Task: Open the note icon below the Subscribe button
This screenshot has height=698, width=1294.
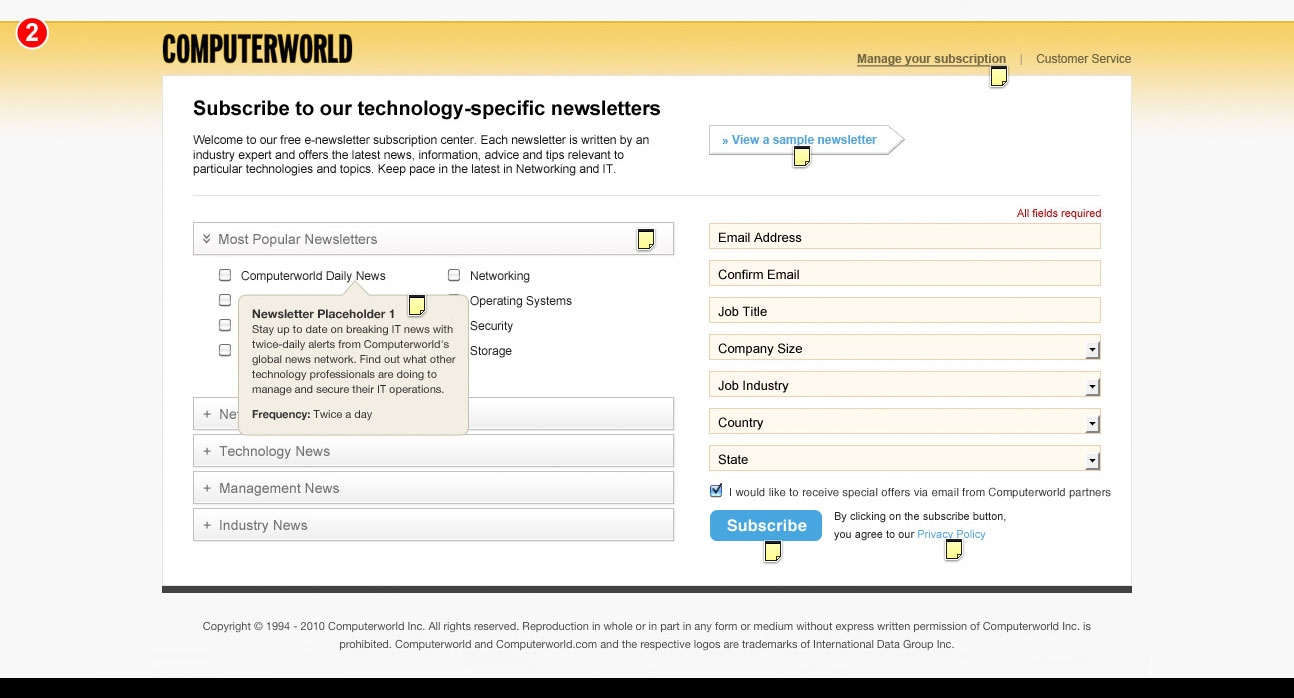Action: click(x=772, y=551)
